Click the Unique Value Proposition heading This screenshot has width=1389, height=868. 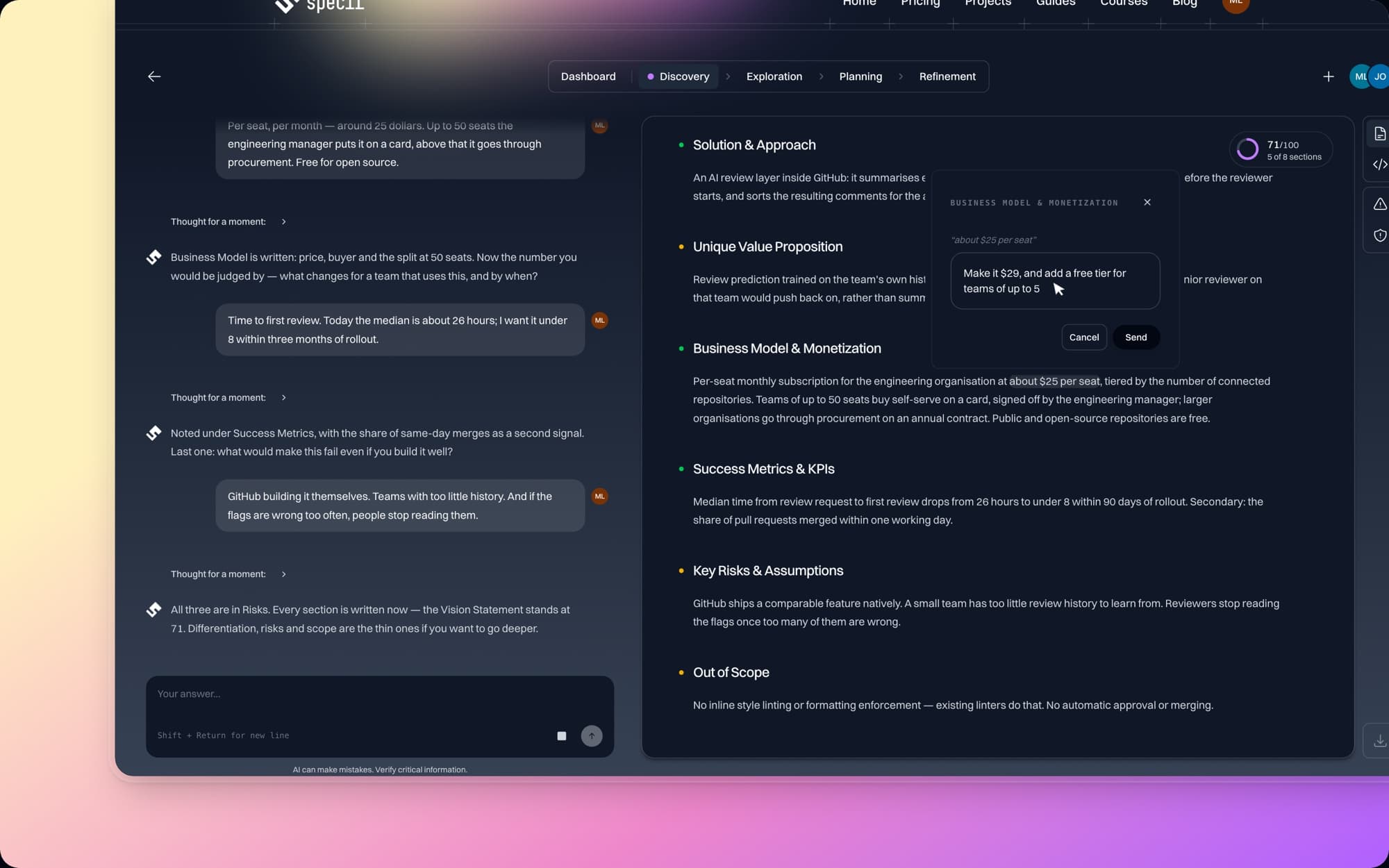pos(767,247)
